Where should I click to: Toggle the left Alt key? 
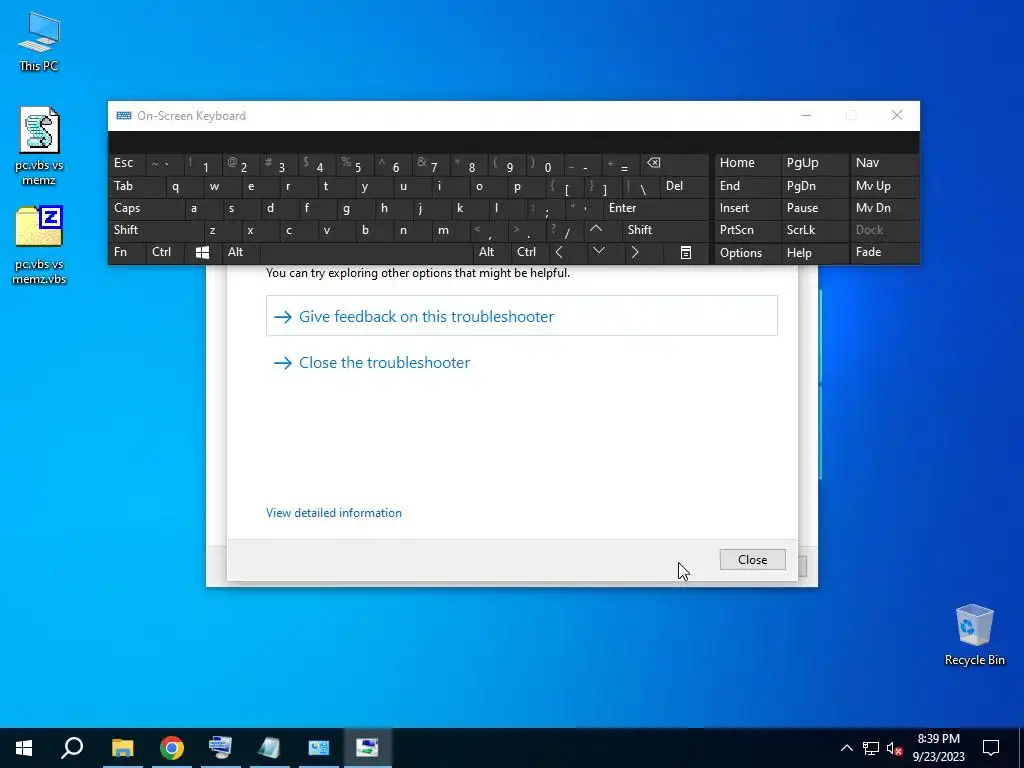[241, 252]
